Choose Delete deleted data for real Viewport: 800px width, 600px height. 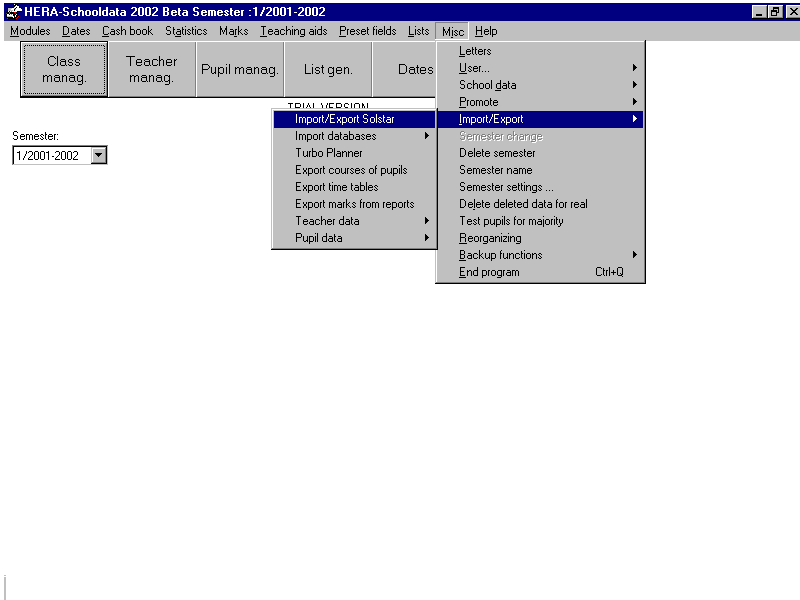(540, 204)
